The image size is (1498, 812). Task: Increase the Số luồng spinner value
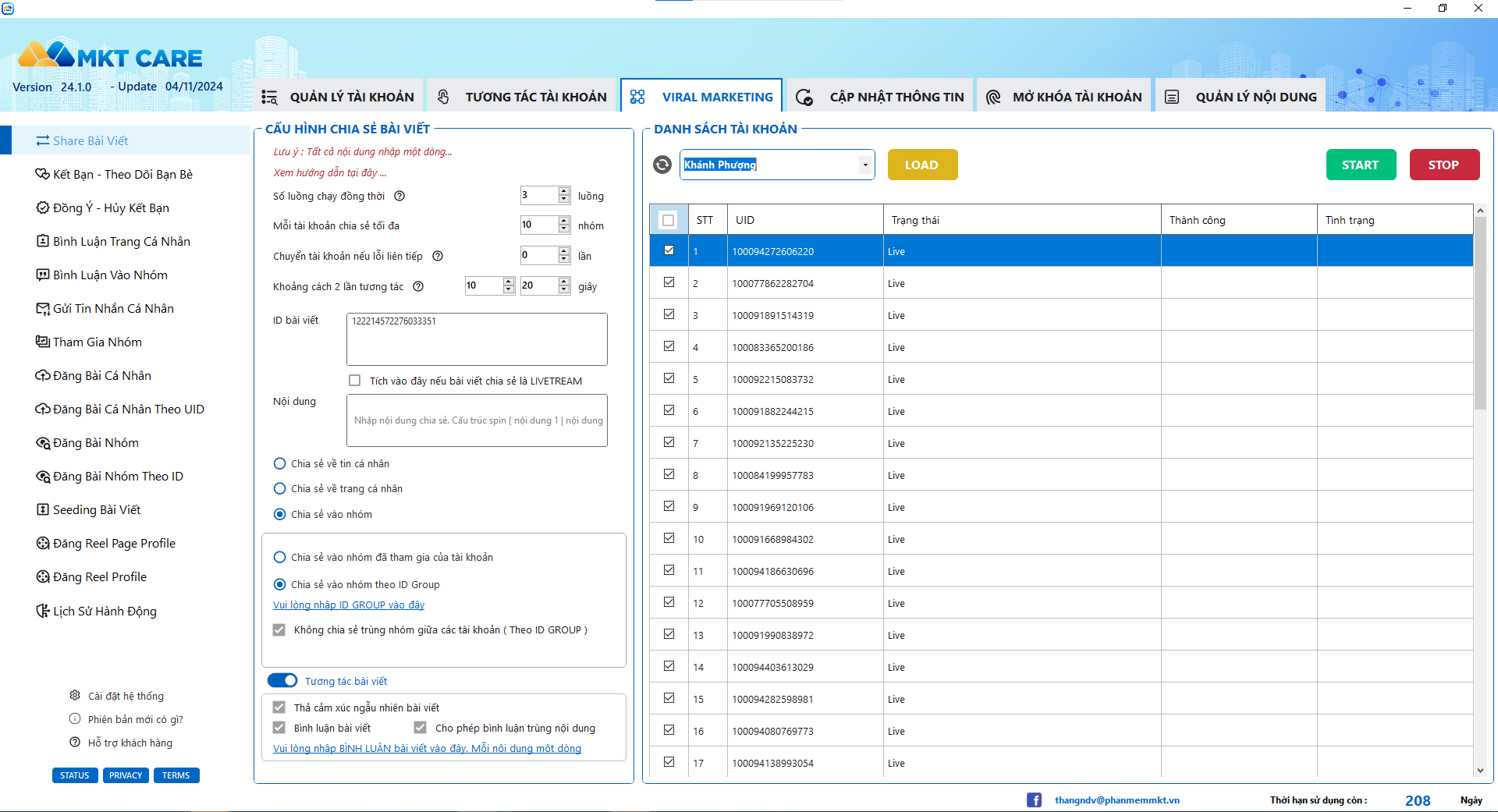pyautogui.click(x=564, y=191)
